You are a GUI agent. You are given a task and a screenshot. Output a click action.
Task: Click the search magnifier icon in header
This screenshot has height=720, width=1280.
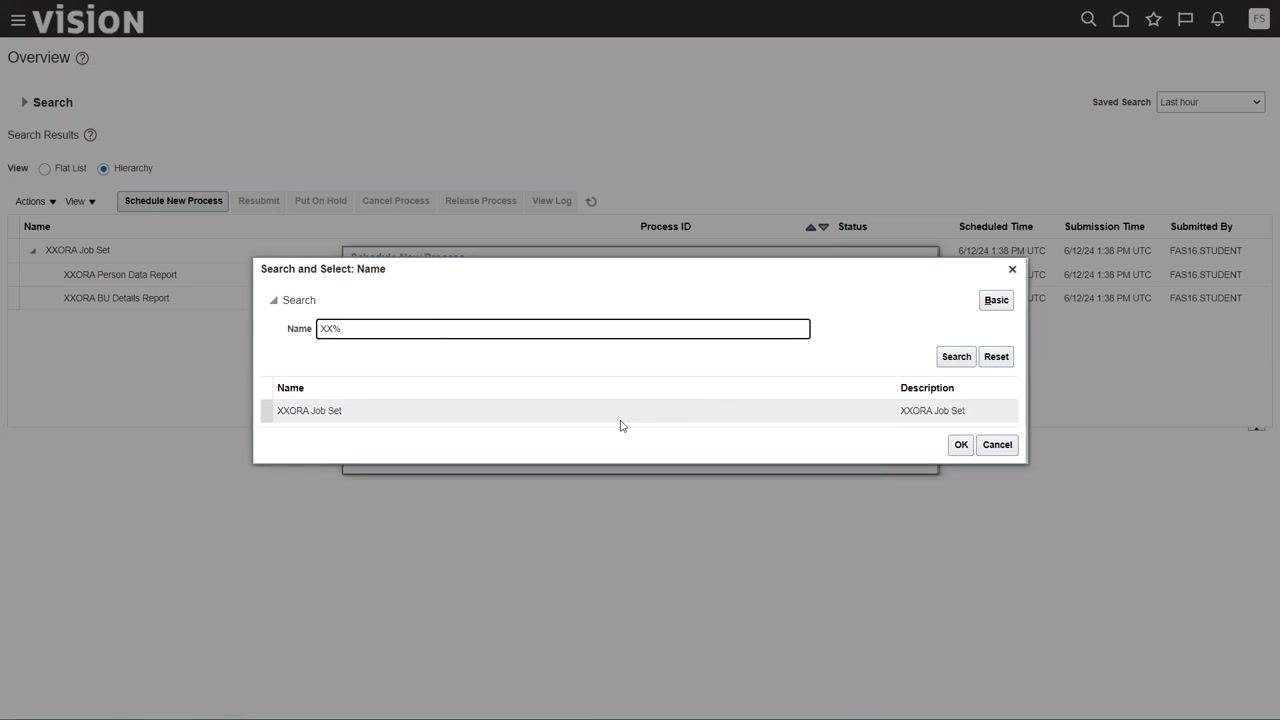[1089, 19]
